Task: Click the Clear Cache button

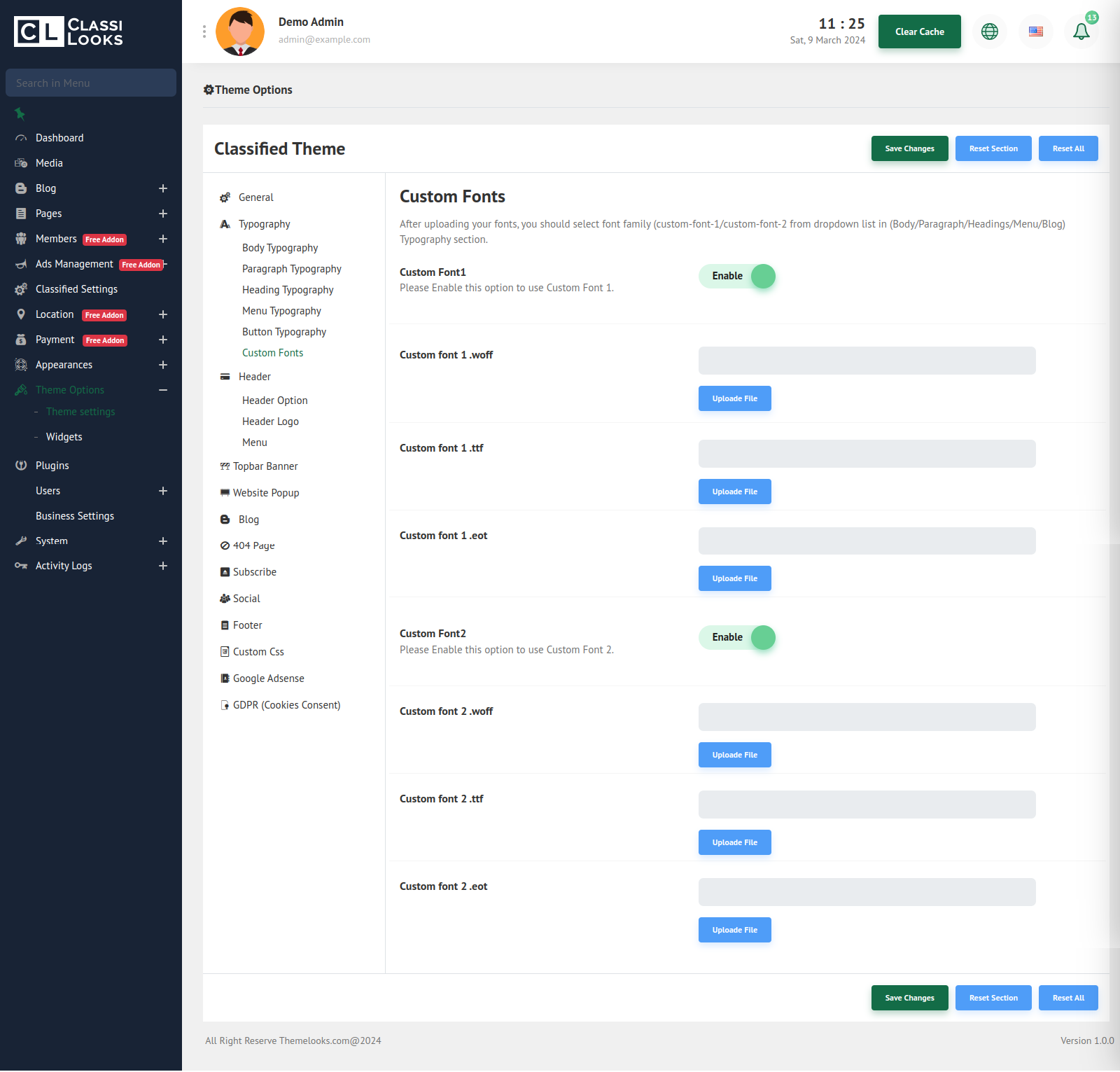Action: point(919,32)
